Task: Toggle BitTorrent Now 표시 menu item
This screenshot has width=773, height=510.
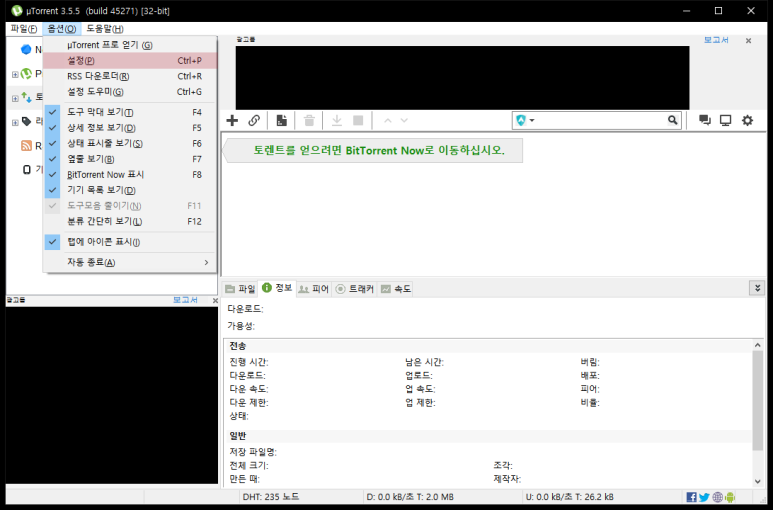Action: point(130,174)
